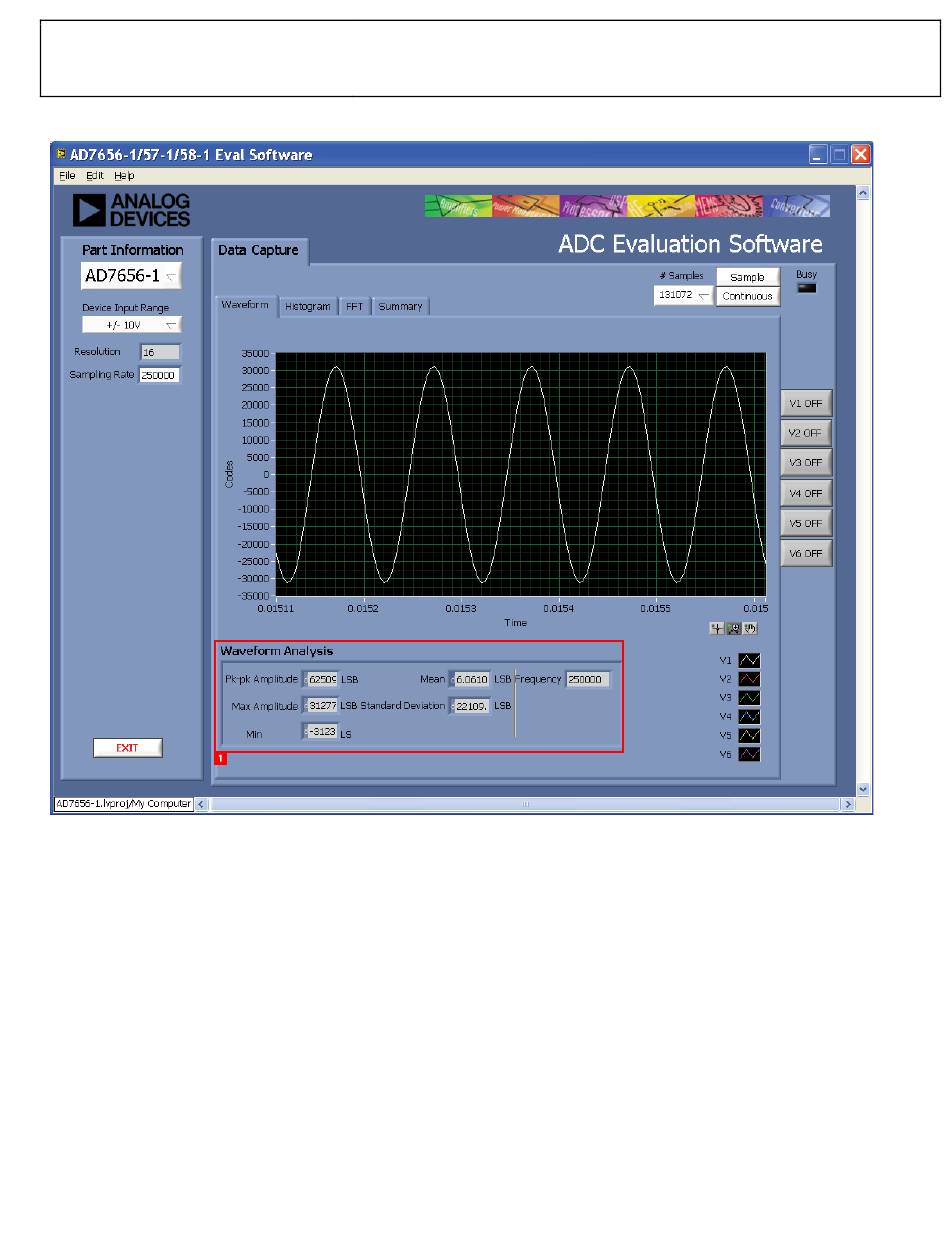
Task: Click the Max Amplitude value field
Action: pos(321,705)
